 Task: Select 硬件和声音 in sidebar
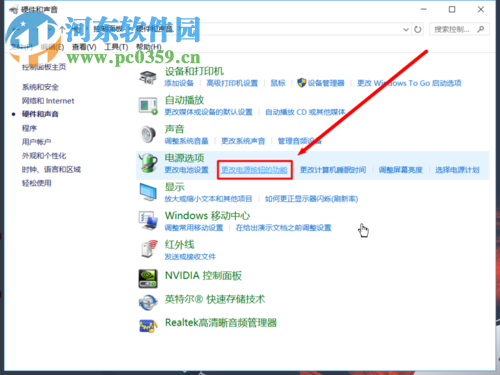pos(40,114)
